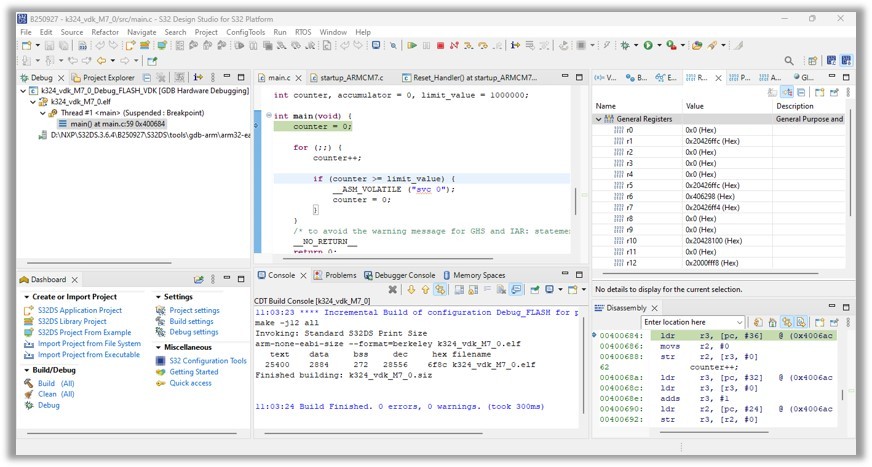The image size is (872, 467).
Task: Switch to the Memory Spaces tab
Action: tap(474, 275)
